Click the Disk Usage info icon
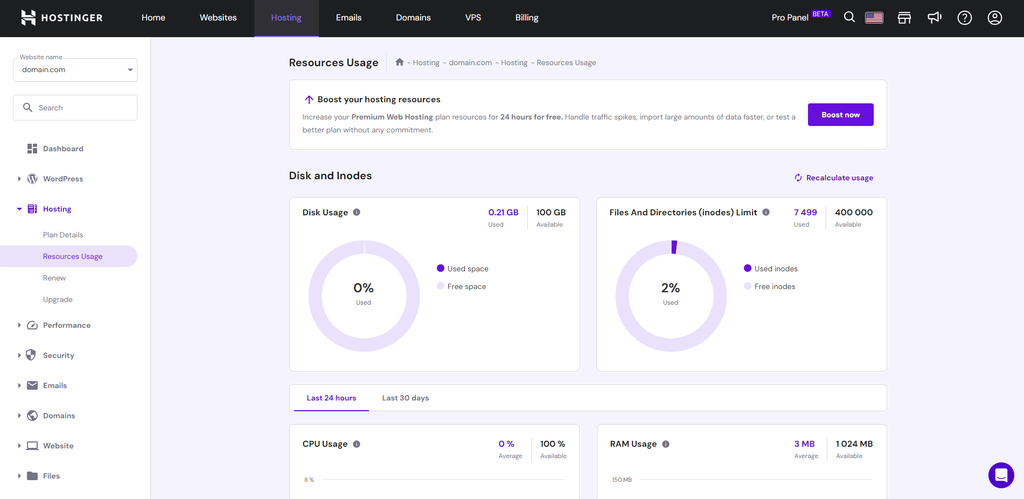 tap(357, 212)
